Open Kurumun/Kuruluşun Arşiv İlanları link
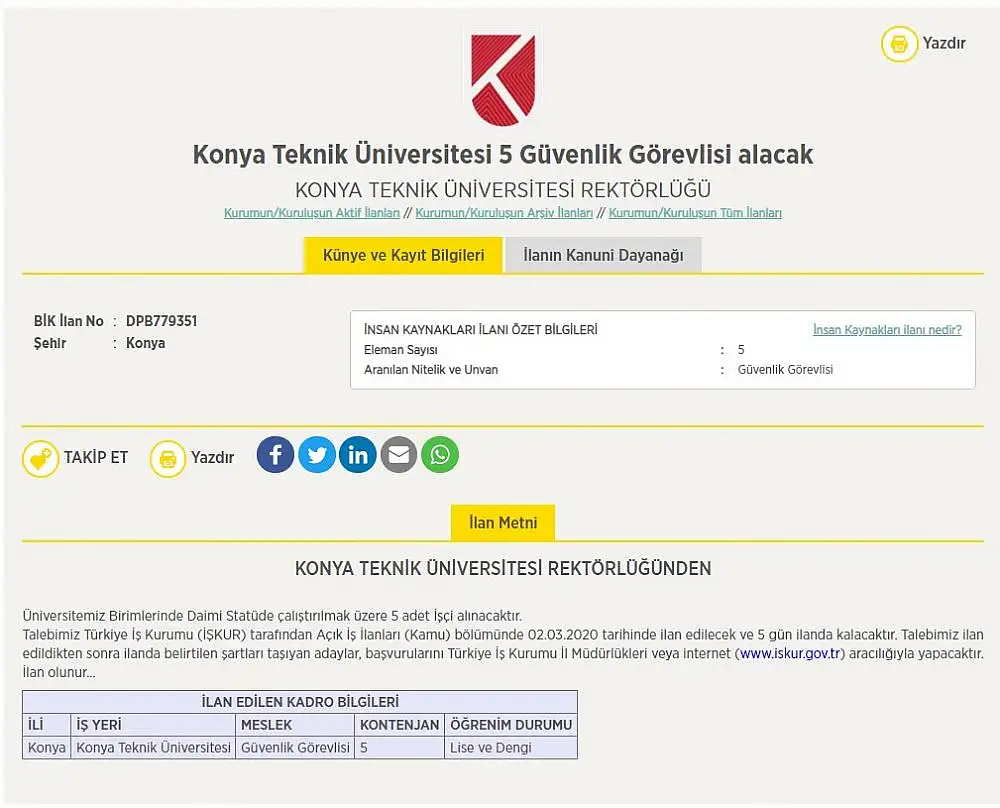 click(504, 213)
